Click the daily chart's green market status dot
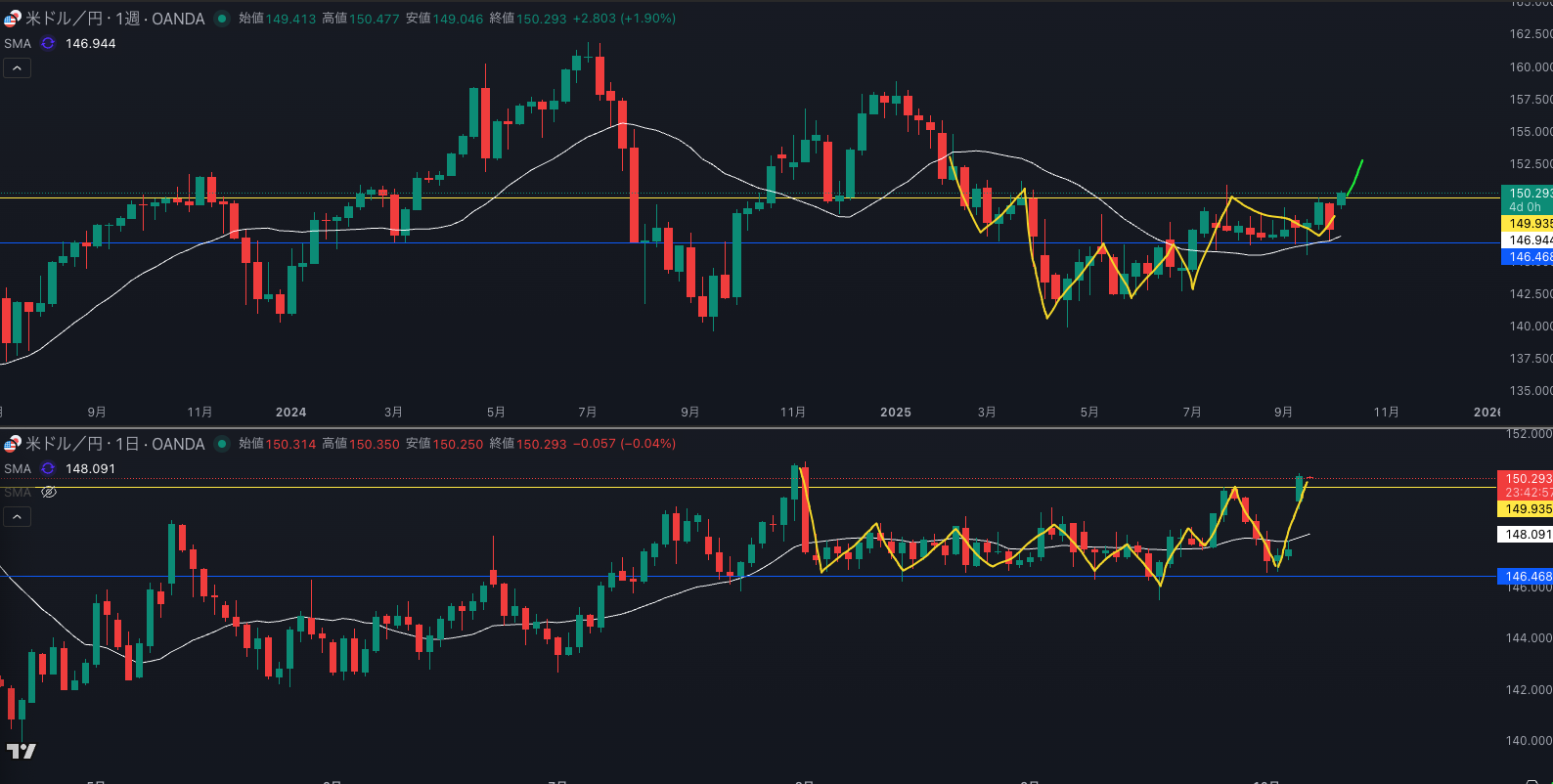This screenshot has height=784, width=1553. click(x=222, y=444)
